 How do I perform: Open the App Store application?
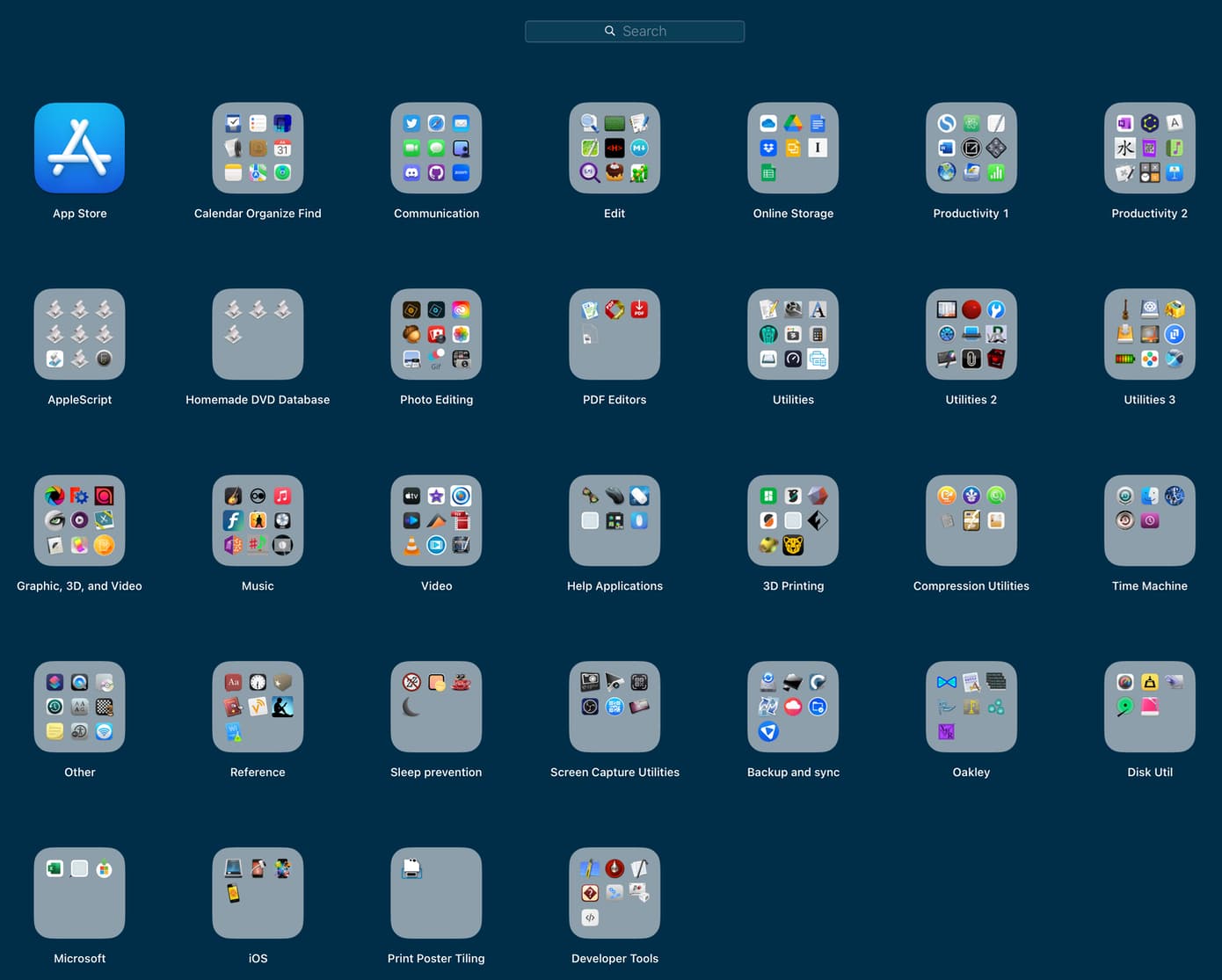click(79, 148)
